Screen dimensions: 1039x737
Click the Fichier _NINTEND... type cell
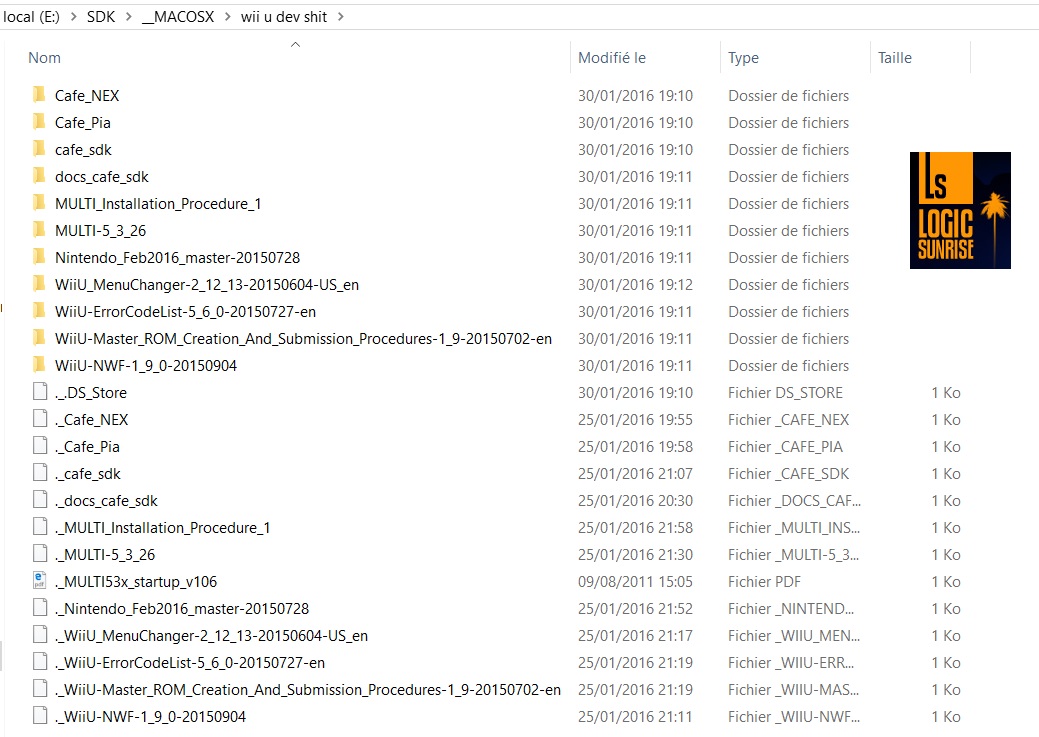pos(791,608)
